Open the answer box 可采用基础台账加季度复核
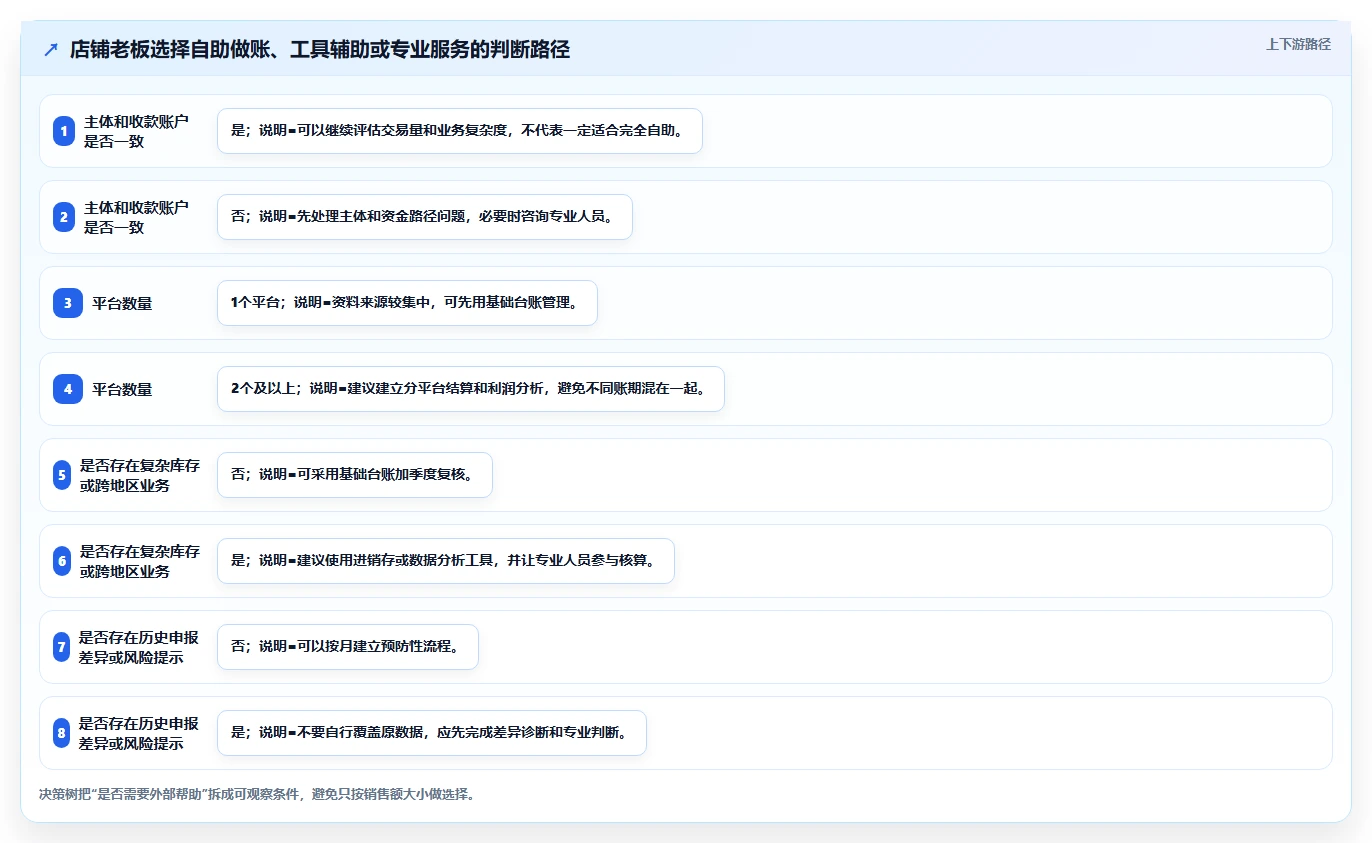 355,475
